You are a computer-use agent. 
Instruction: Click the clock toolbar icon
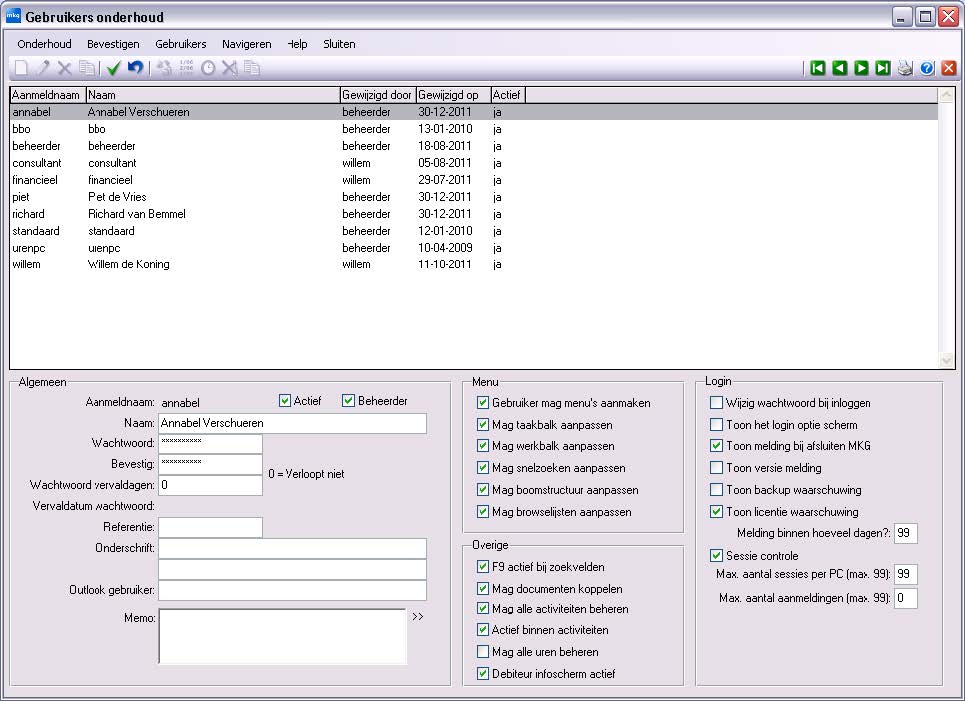208,68
